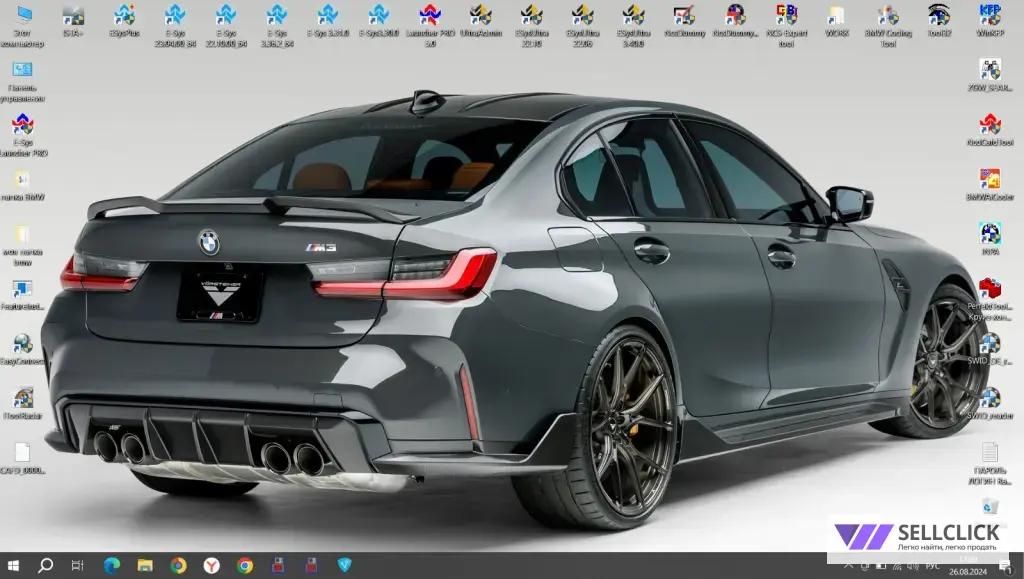Open the ZGW_SEARCH shortcut
The height and width of the screenshot is (579, 1024).
990,75
